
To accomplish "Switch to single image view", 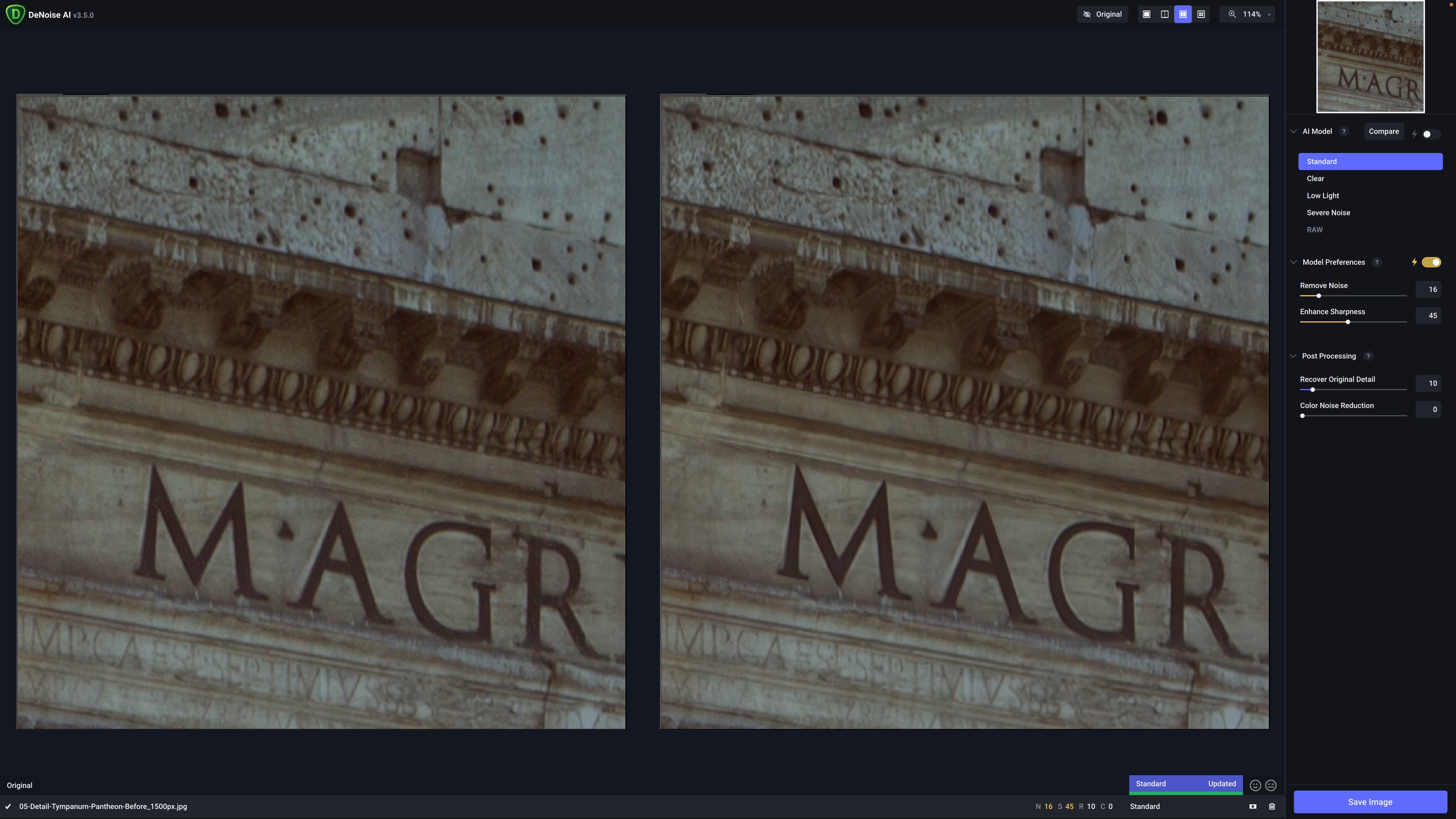I will point(1146,14).
